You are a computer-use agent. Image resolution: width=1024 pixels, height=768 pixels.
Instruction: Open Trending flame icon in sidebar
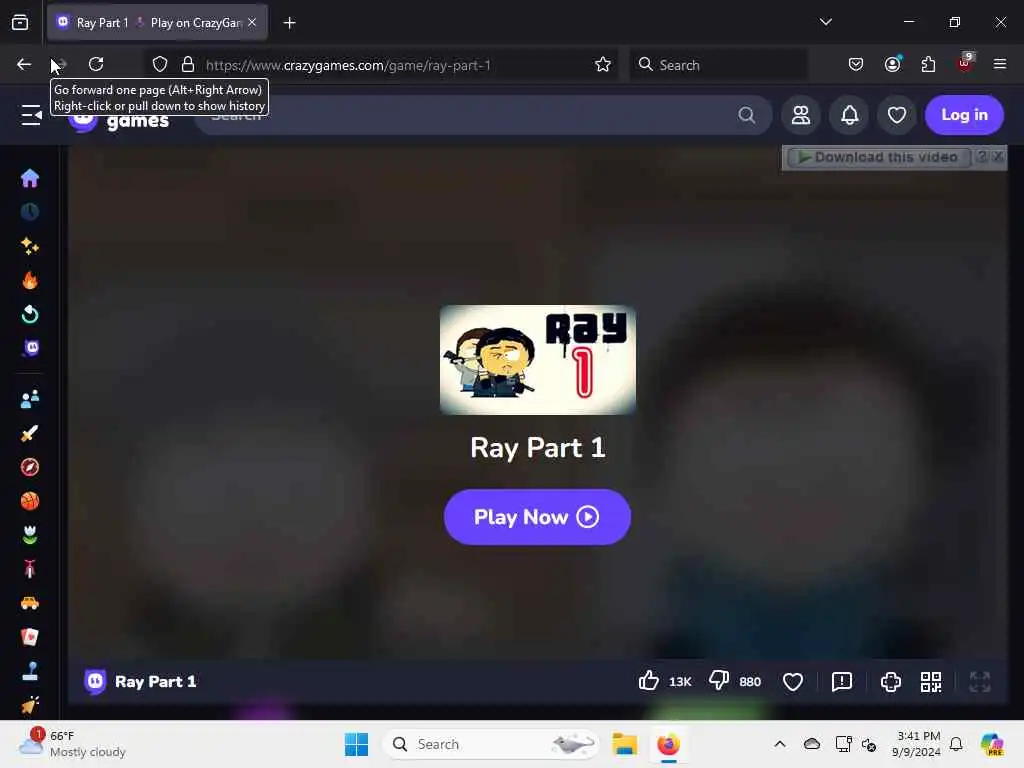[x=29, y=280]
